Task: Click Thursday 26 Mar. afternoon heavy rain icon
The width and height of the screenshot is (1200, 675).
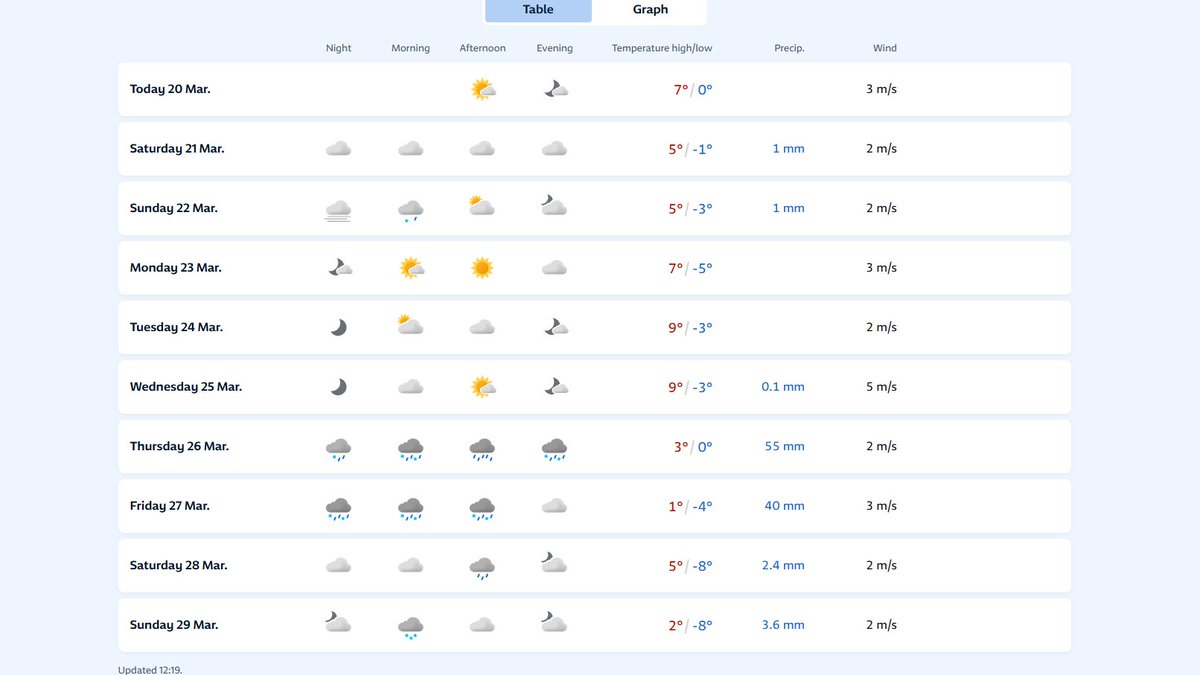Action: pos(483,449)
